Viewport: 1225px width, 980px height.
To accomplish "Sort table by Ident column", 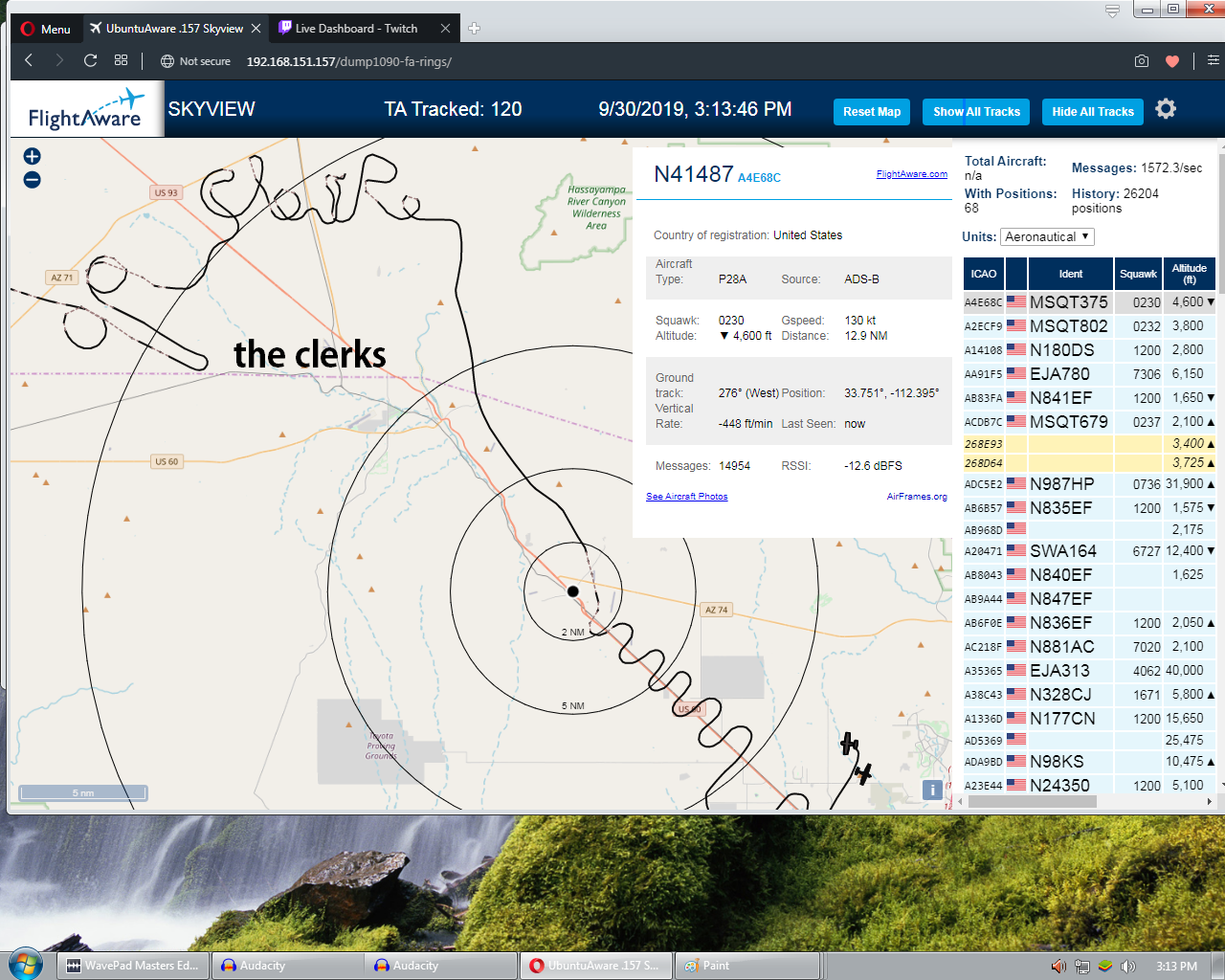I will click(1071, 274).
